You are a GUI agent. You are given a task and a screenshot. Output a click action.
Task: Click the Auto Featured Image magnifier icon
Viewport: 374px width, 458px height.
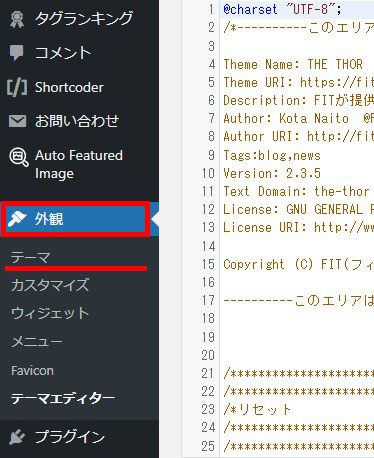coord(19,157)
